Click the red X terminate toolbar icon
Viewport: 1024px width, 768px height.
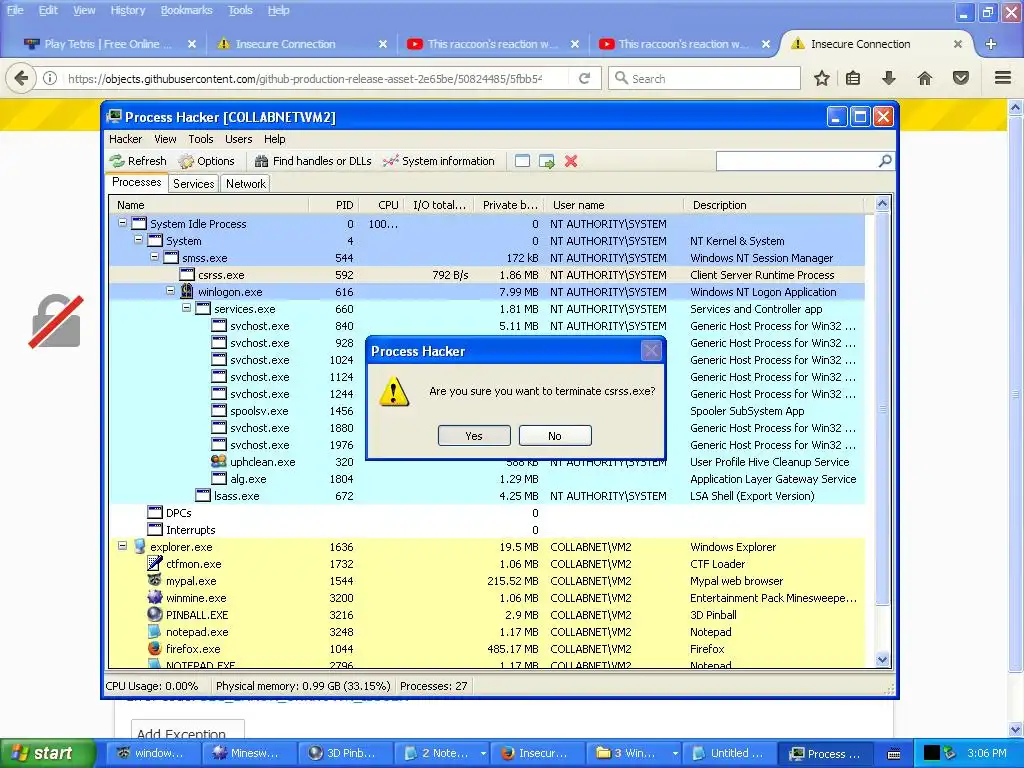571,161
